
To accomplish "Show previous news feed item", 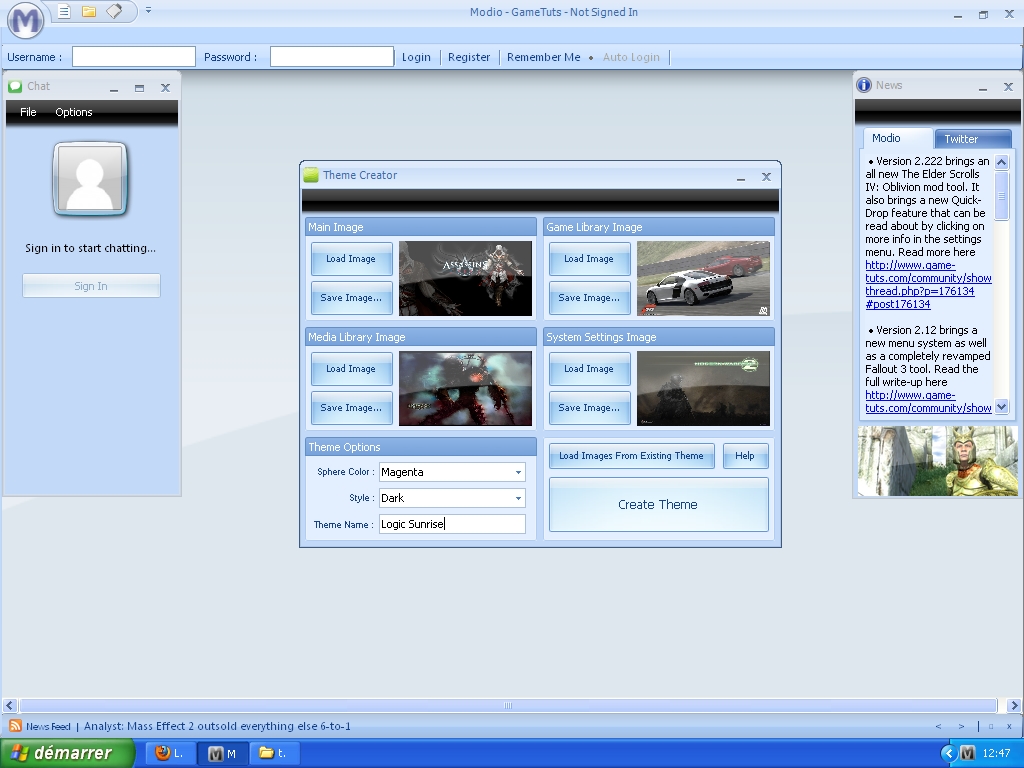I will point(938,726).
